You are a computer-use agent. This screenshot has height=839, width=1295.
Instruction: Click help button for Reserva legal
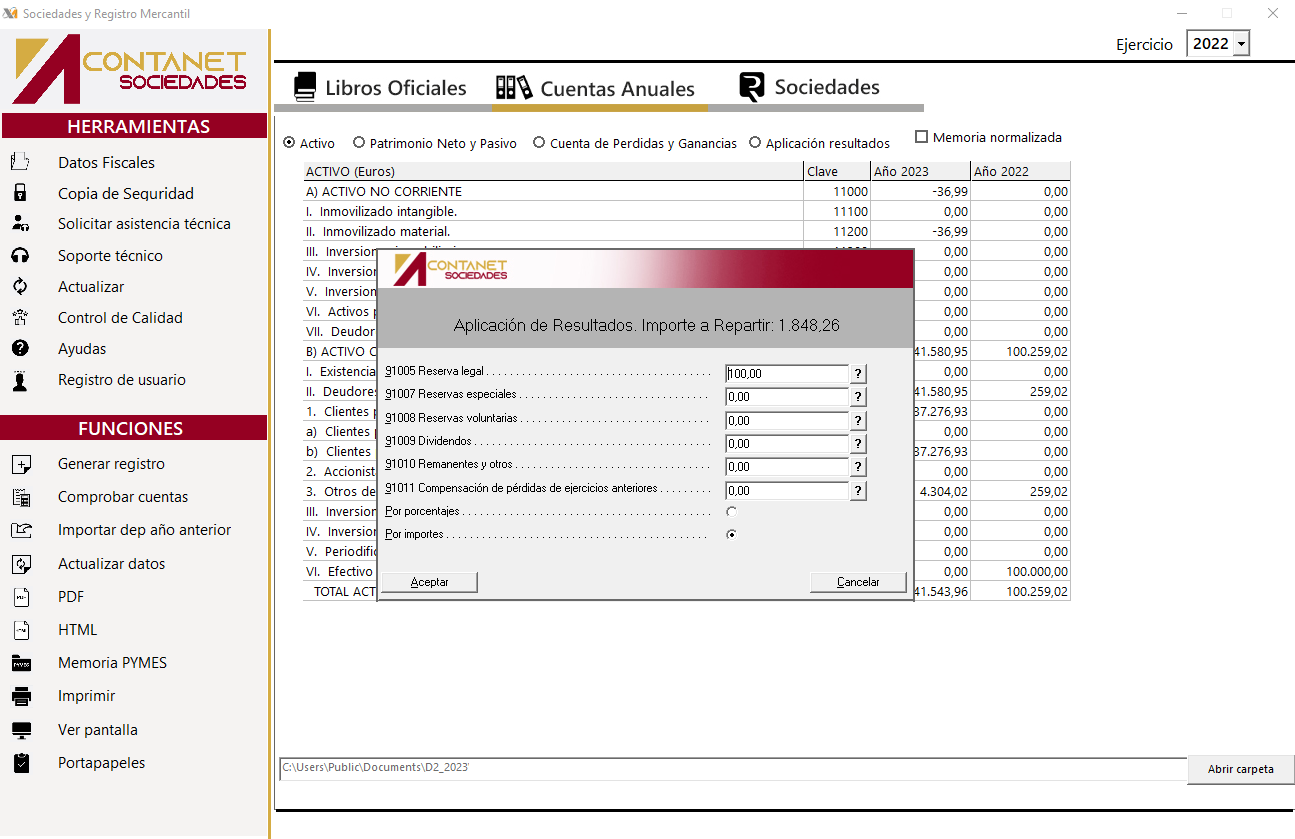[x=858, y=373]
